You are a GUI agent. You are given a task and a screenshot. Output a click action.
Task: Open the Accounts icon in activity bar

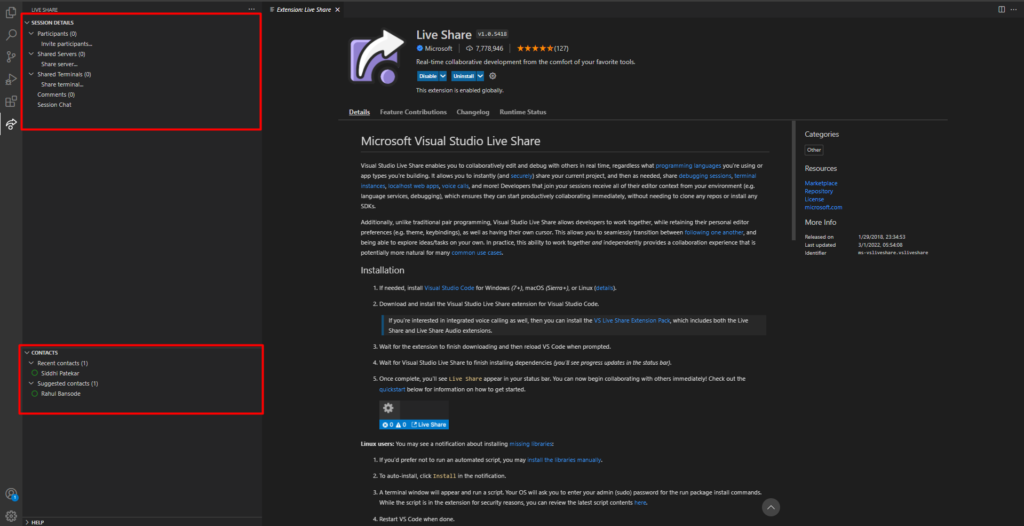(10, 494)
